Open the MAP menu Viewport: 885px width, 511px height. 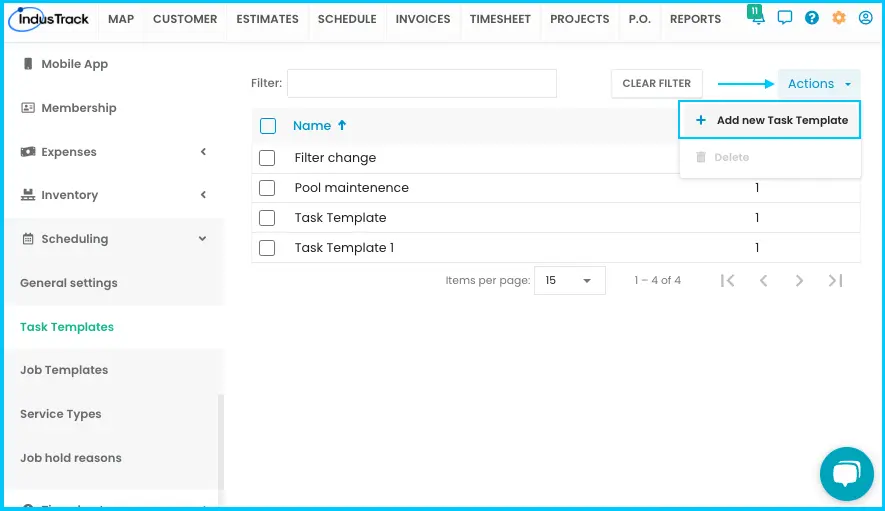(121, 19)
